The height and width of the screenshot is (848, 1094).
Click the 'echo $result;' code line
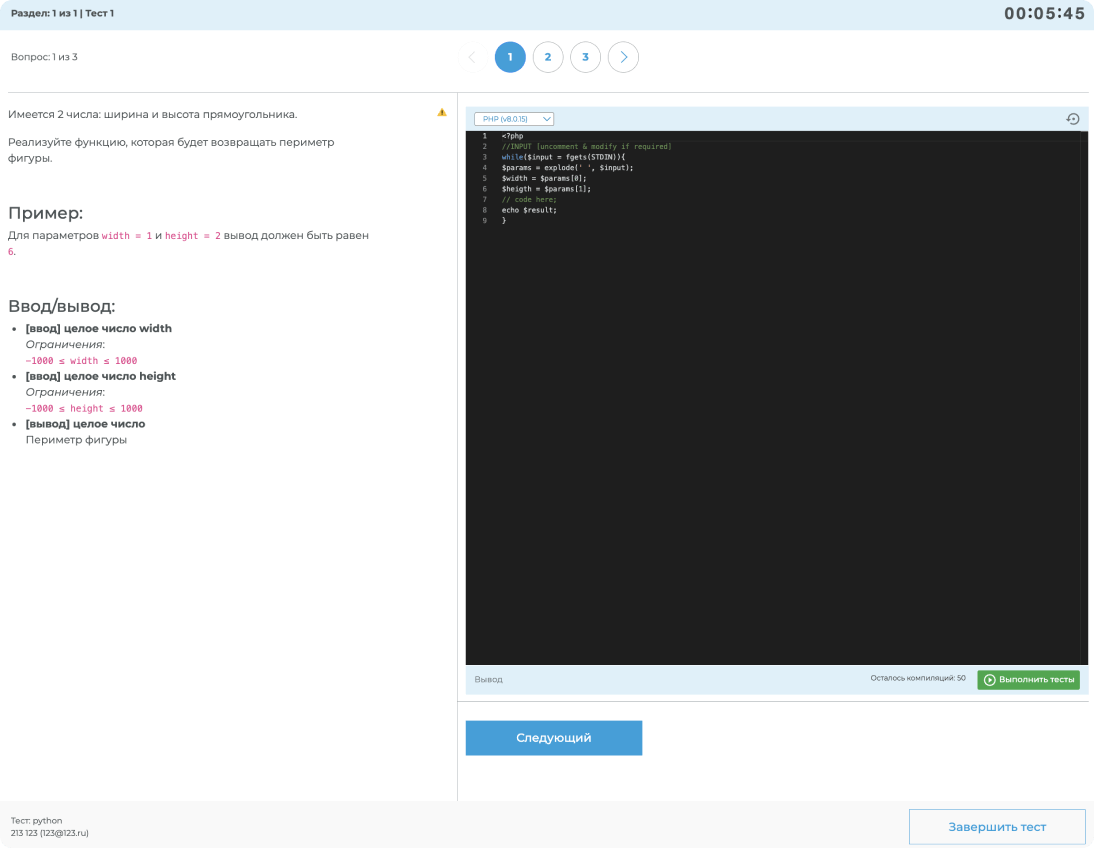529,210
